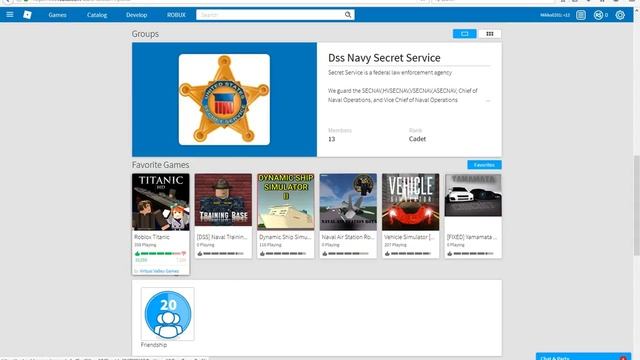640x360 pixels.
Task: Open the Dss Navy Secret Service group
Action: (x=384, y=58)
